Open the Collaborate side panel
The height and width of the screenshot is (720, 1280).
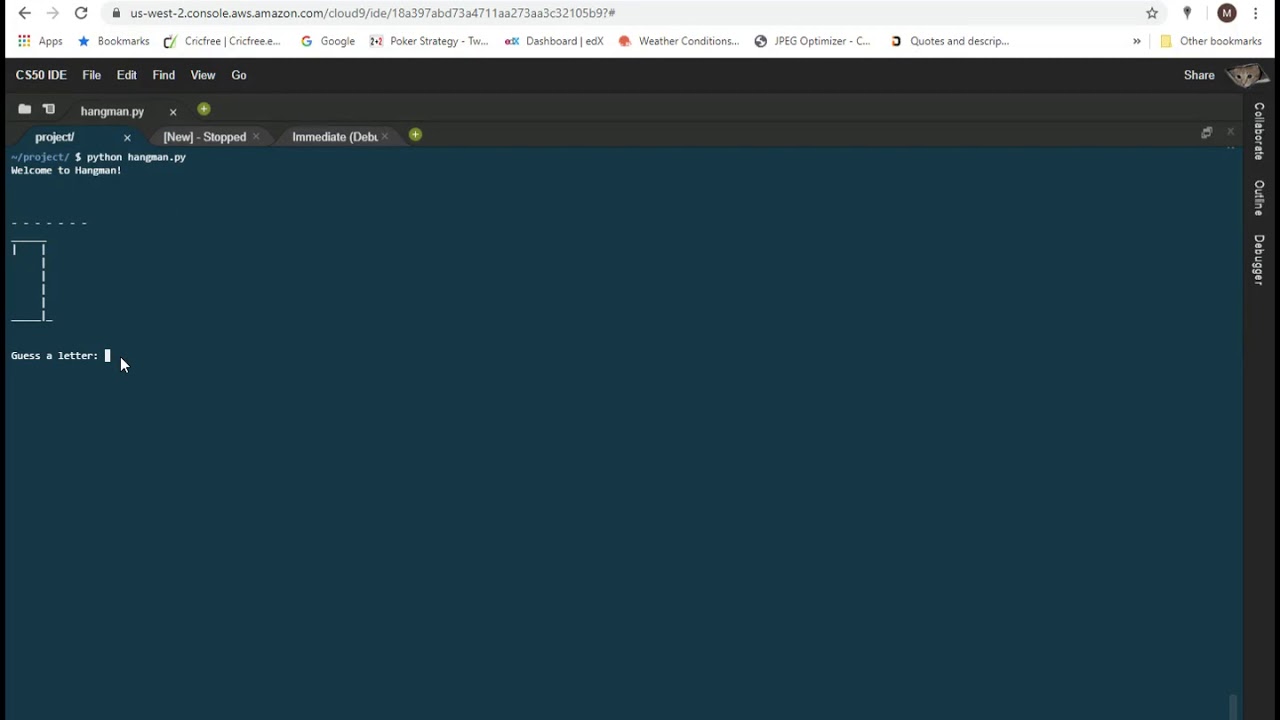coord(1259,131)
